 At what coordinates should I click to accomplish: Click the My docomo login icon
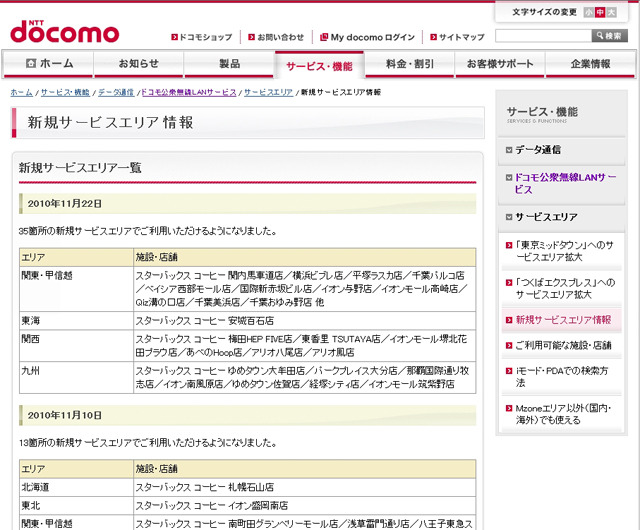tap(324, 37)
